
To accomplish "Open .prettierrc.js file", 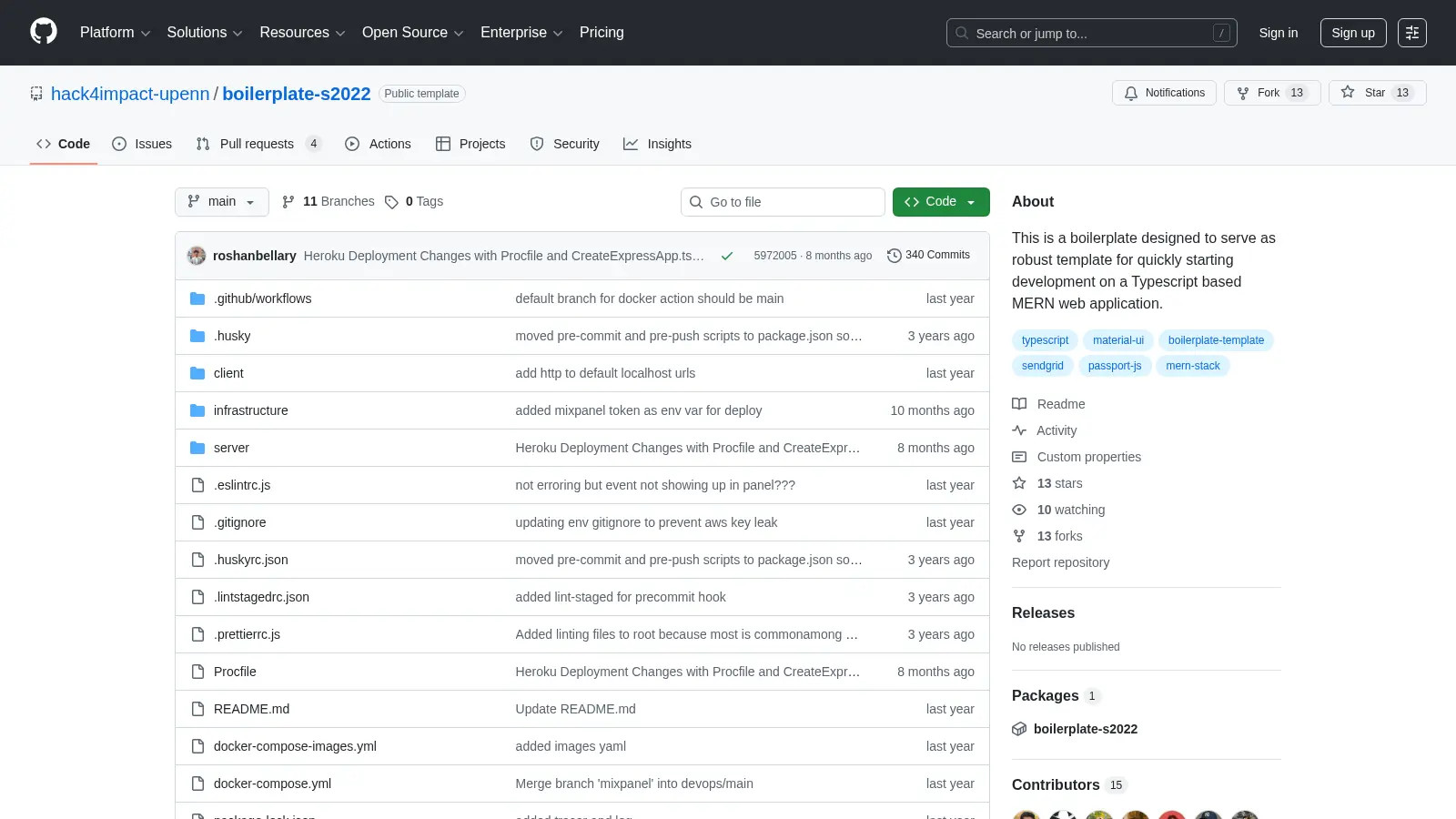I will [x=247, y=634].
